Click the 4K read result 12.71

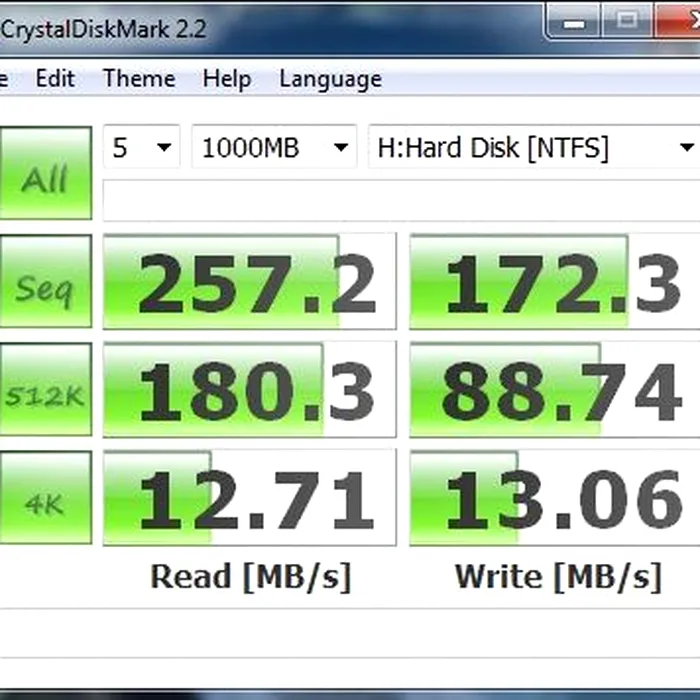250,498
